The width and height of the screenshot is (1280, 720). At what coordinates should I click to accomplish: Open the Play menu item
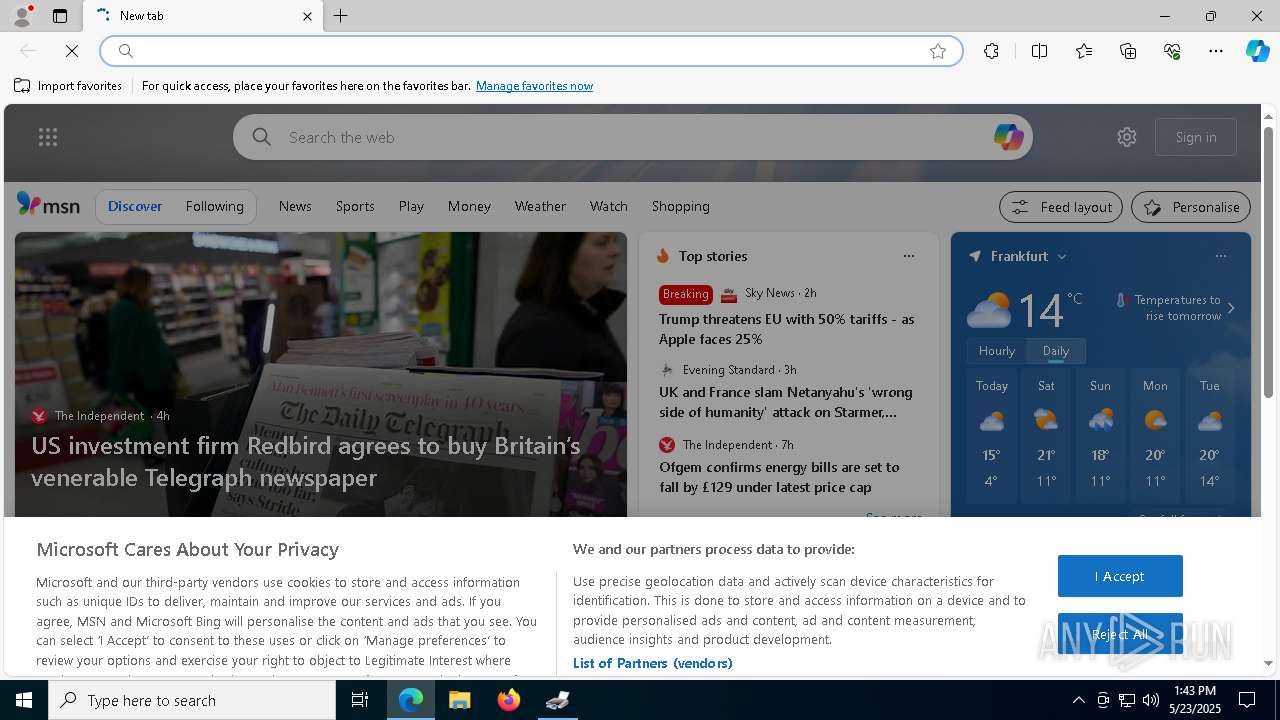tap(411, 206)
